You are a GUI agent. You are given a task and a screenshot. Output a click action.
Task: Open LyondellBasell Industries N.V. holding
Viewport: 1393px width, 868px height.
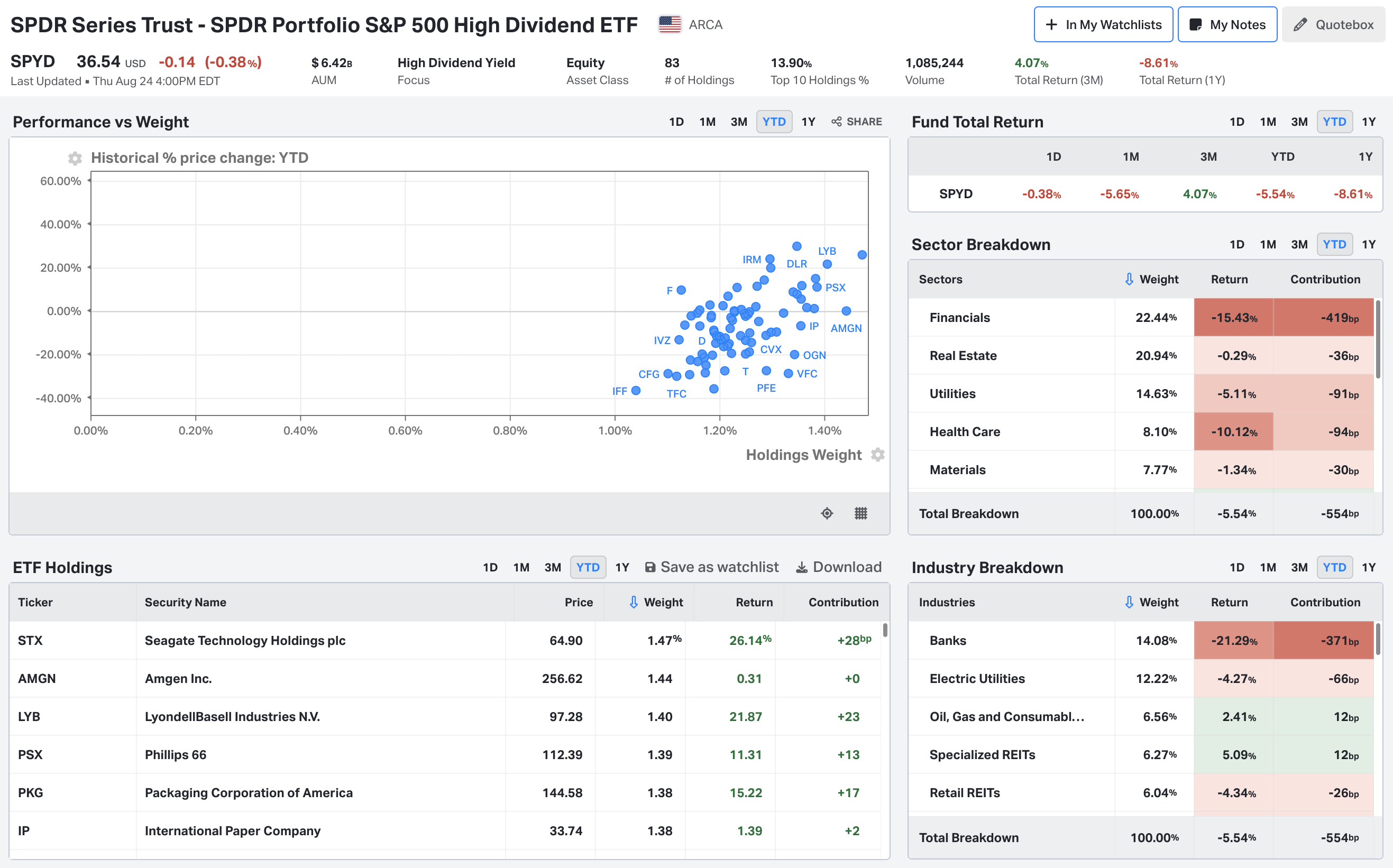(x=445, y=716)
